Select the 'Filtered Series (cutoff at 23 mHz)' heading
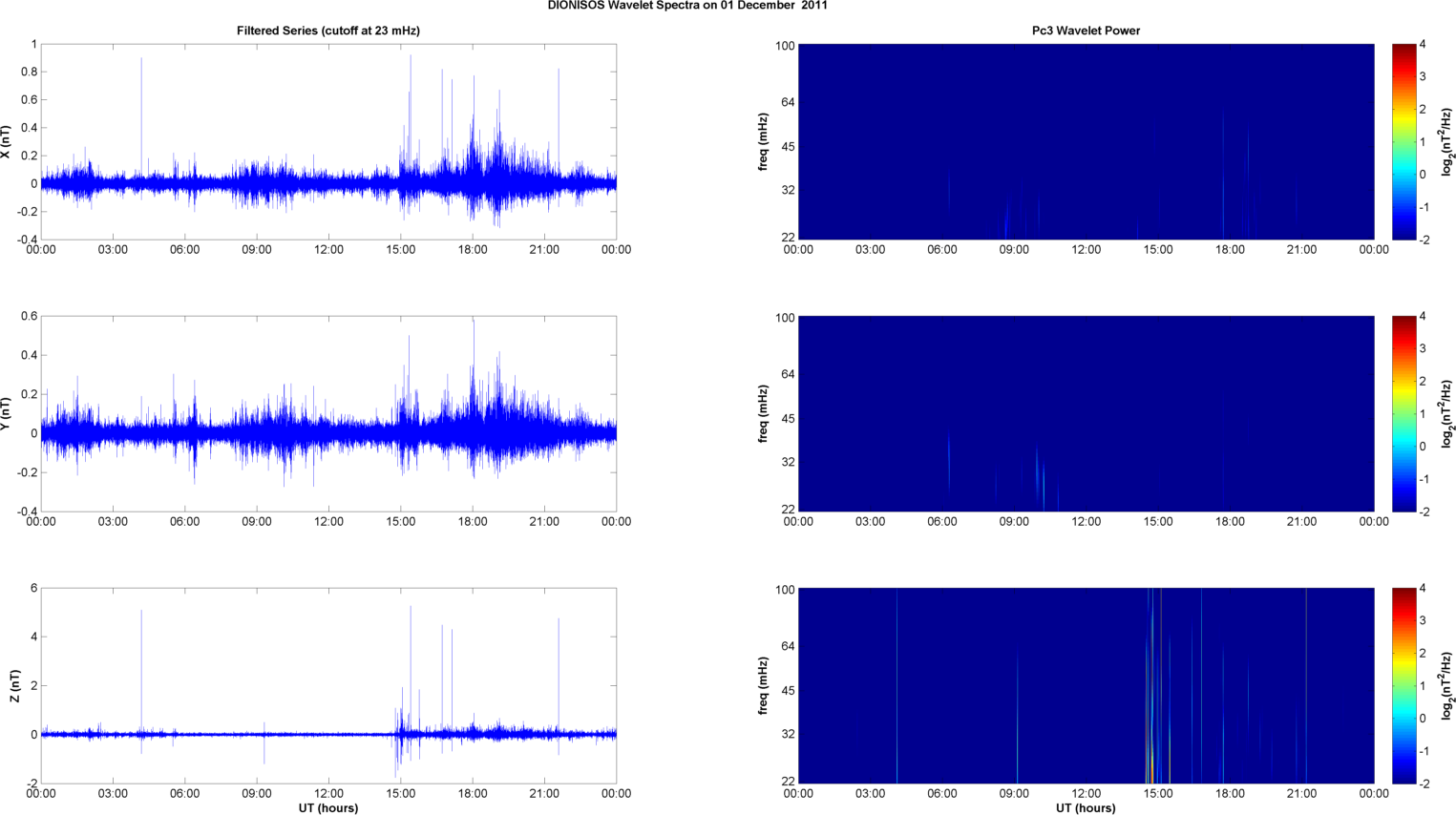Viewport: 1456px width, 815px height. pyautogui.click(x=328, y=31)
